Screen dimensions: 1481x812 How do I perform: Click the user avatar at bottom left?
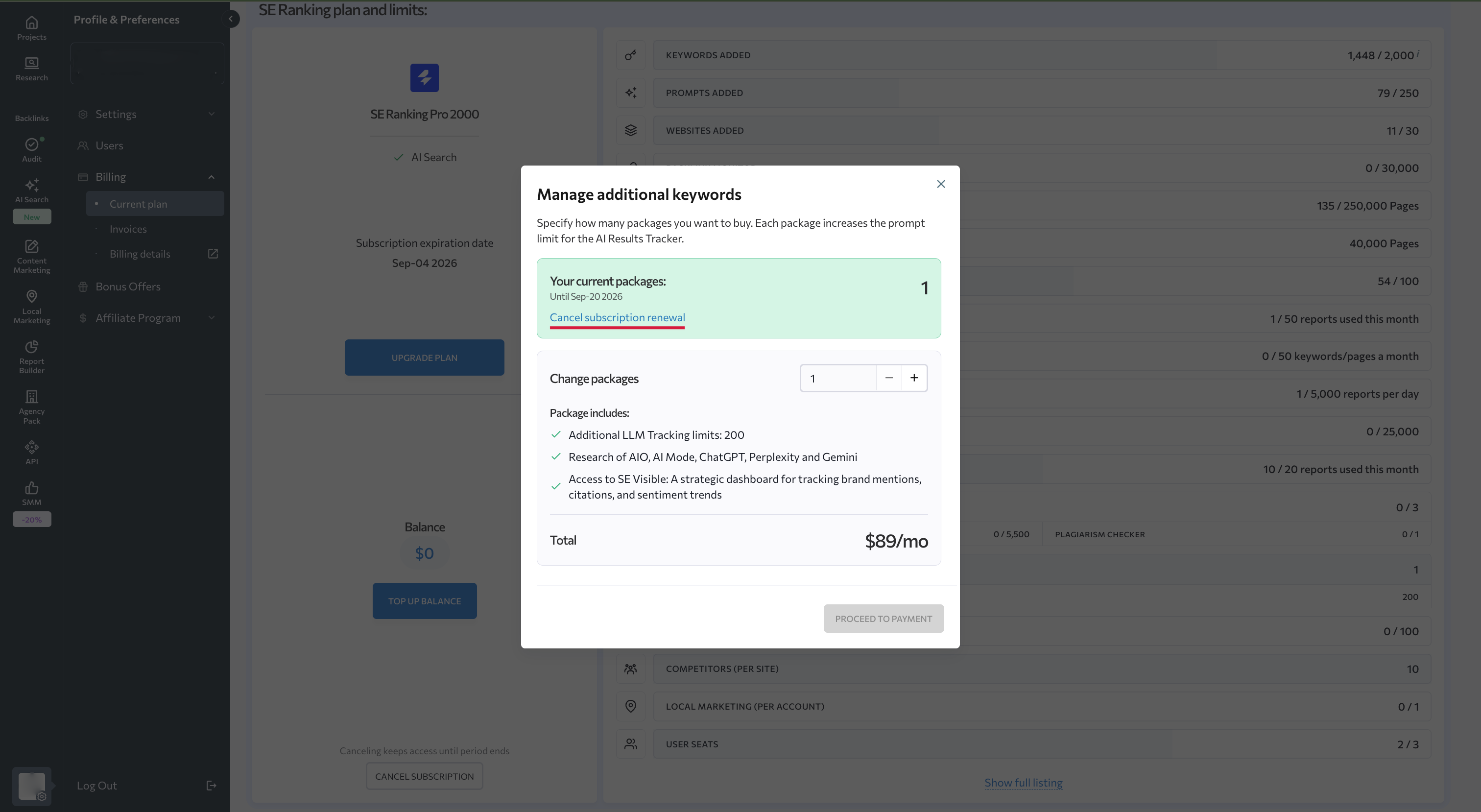pyautogui.click(x=32, y=786)
